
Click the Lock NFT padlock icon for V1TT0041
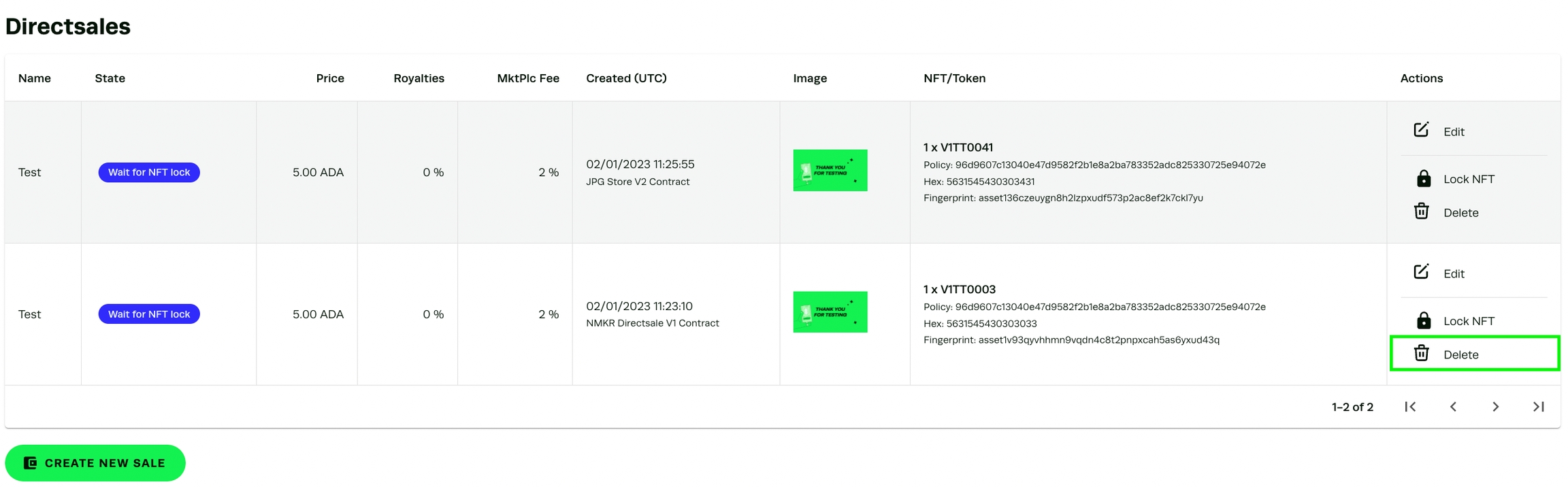(x=1423, y=179)
